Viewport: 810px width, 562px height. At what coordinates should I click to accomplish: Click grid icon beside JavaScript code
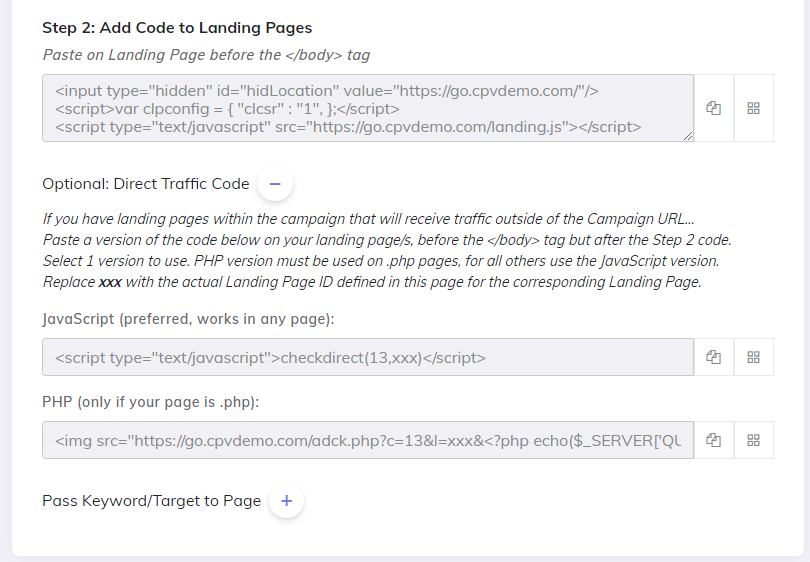coord(754,357)
